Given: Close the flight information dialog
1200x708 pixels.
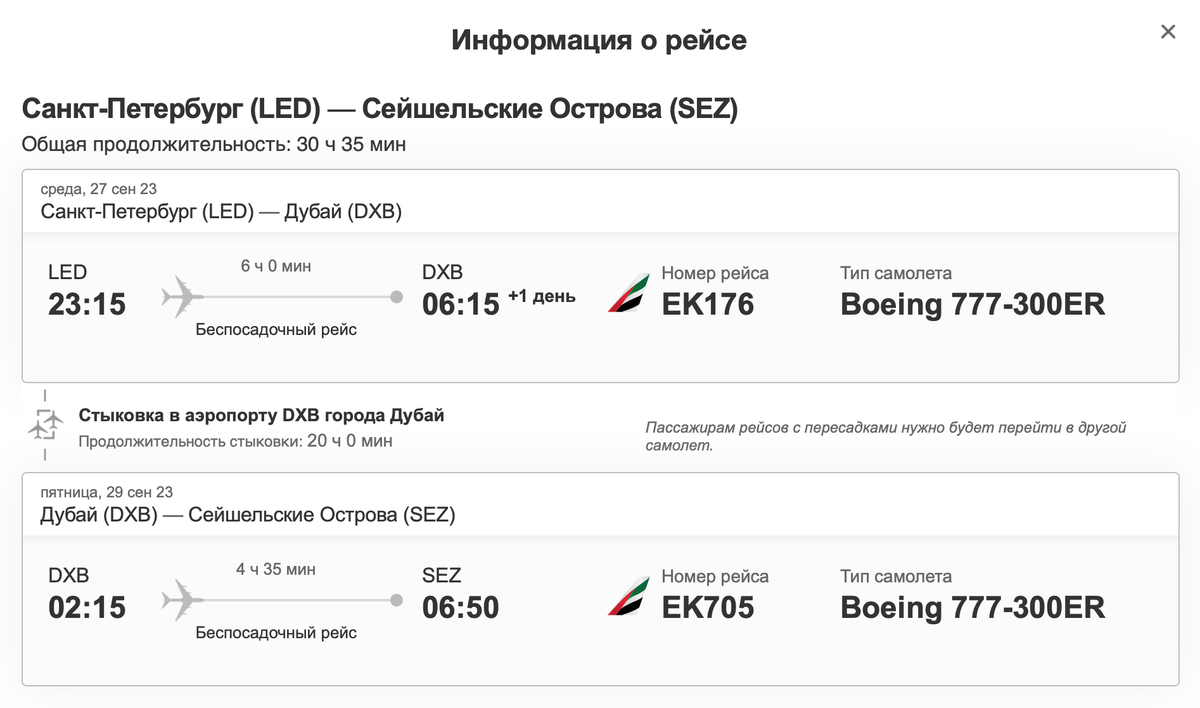Looking at the screenshot, I should [x=1167, y=31].
